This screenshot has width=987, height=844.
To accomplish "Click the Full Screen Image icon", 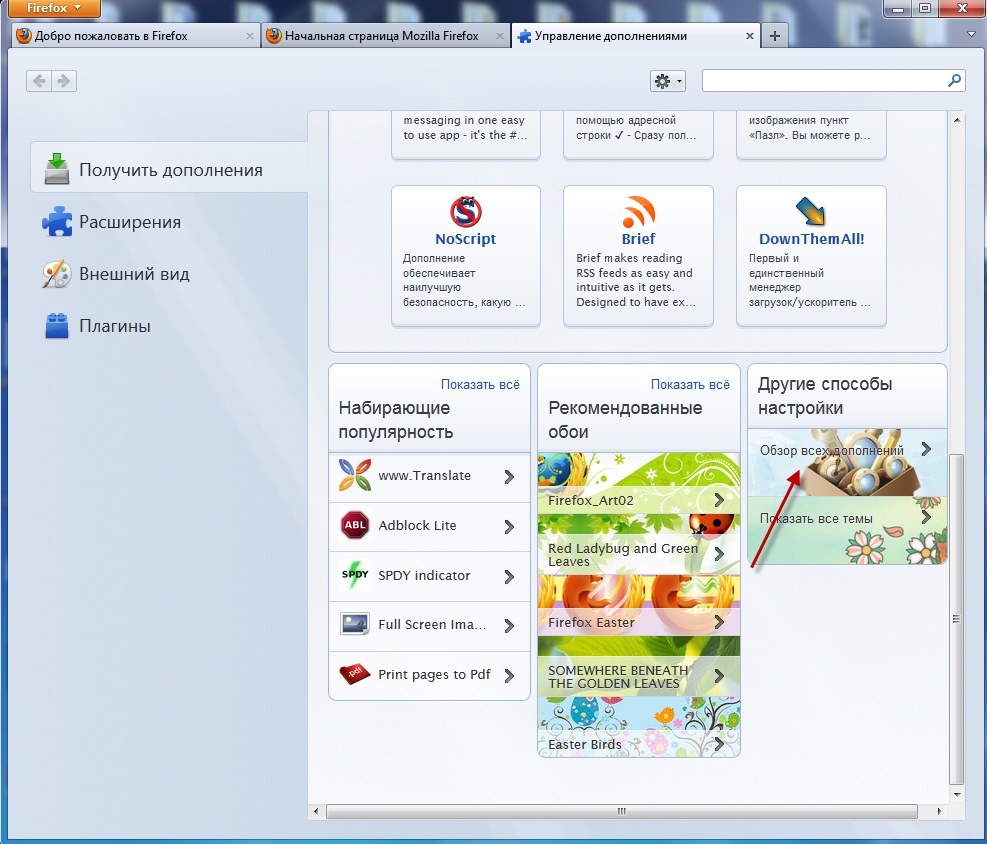I will [354, 624].
